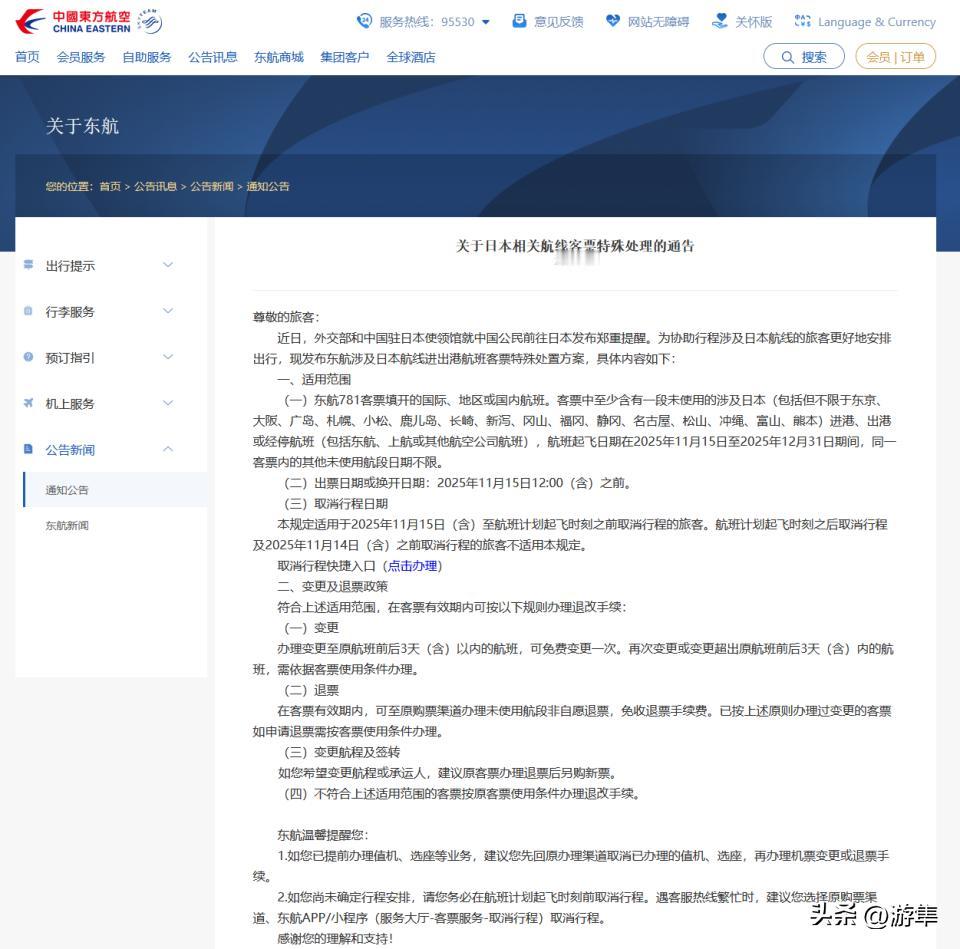Viewport: 960px width, 949px height.
Task: Click the 搜索 search button
Action: (804, 56)
